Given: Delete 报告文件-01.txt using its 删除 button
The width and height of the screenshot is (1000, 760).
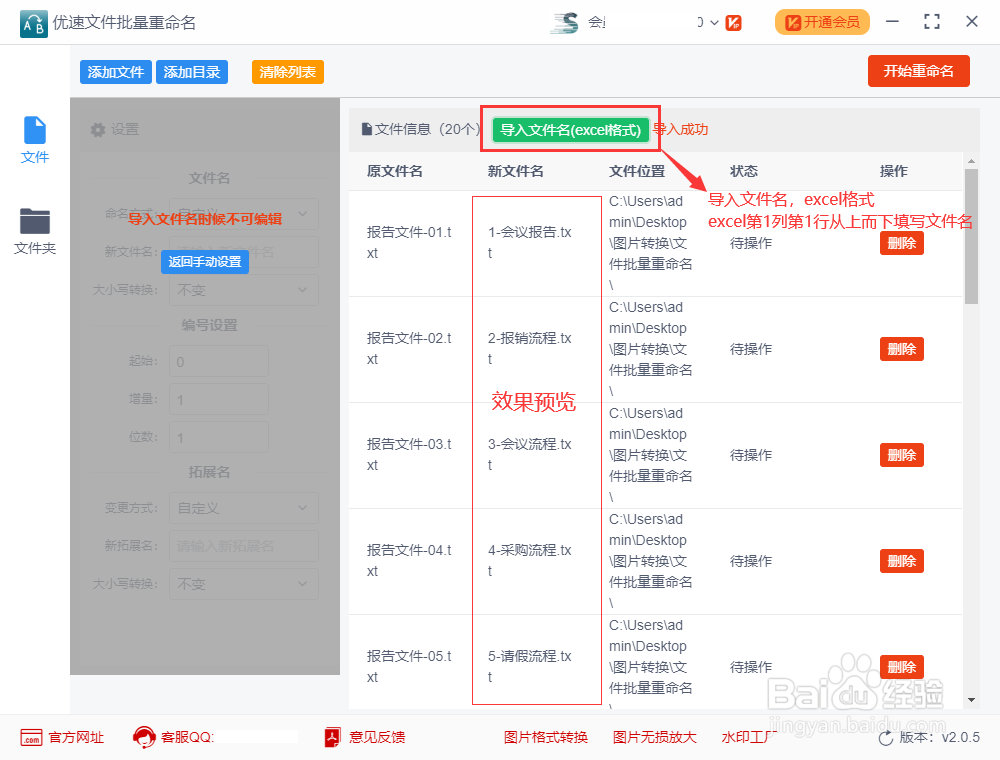Looking at the screenshot, I should [901, 242].
